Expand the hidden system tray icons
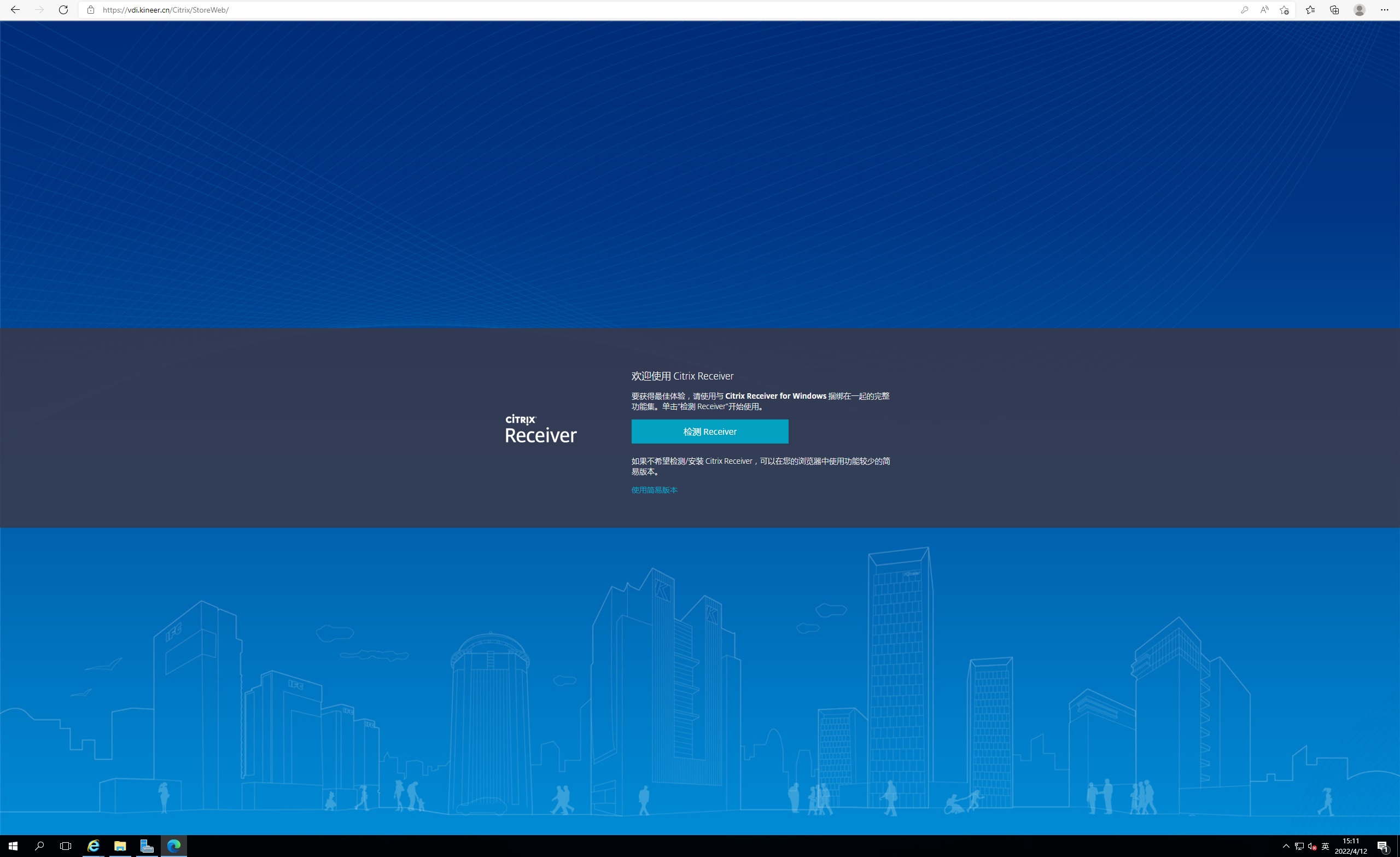Viewport: 1400px width, 857px height. (1286, 846)
